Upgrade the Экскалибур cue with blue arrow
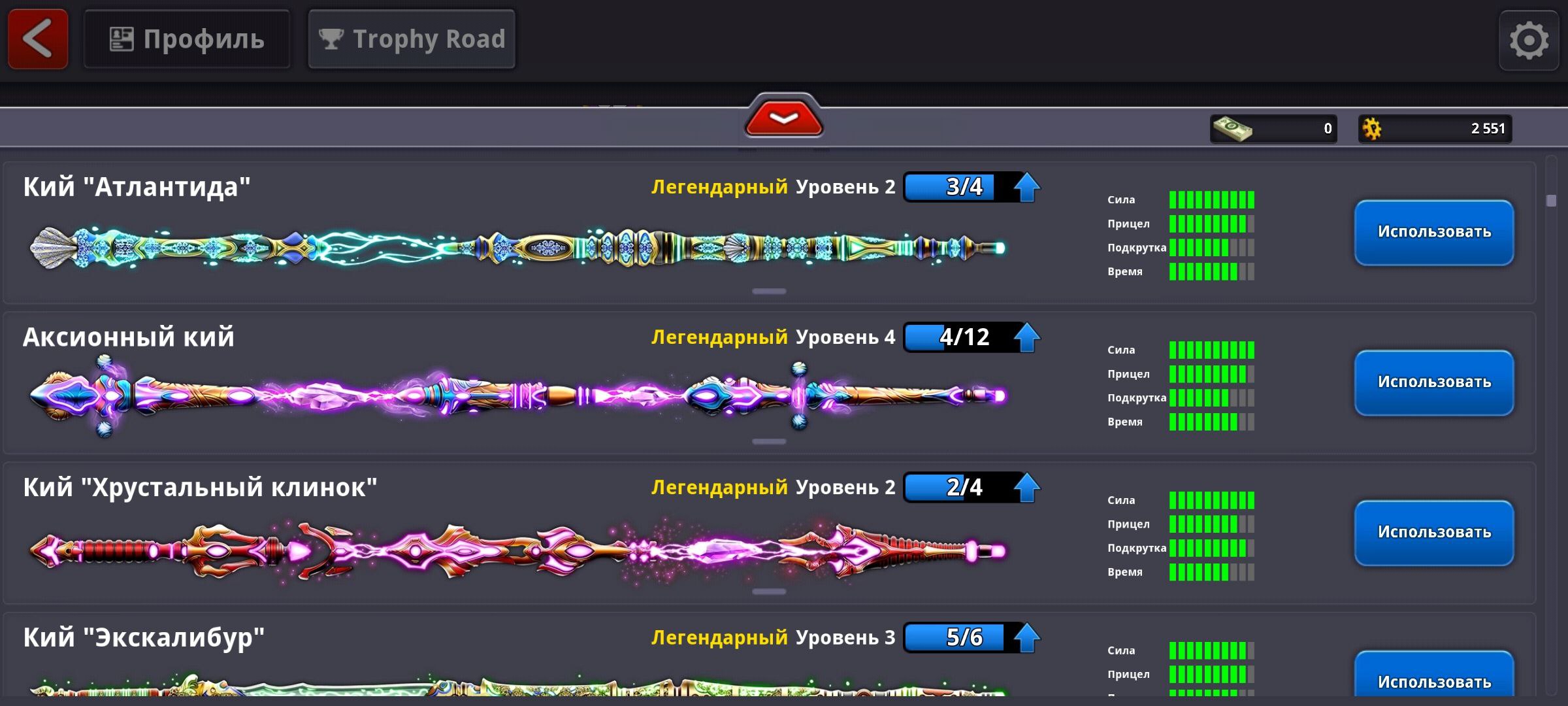 pos(1027,638)
